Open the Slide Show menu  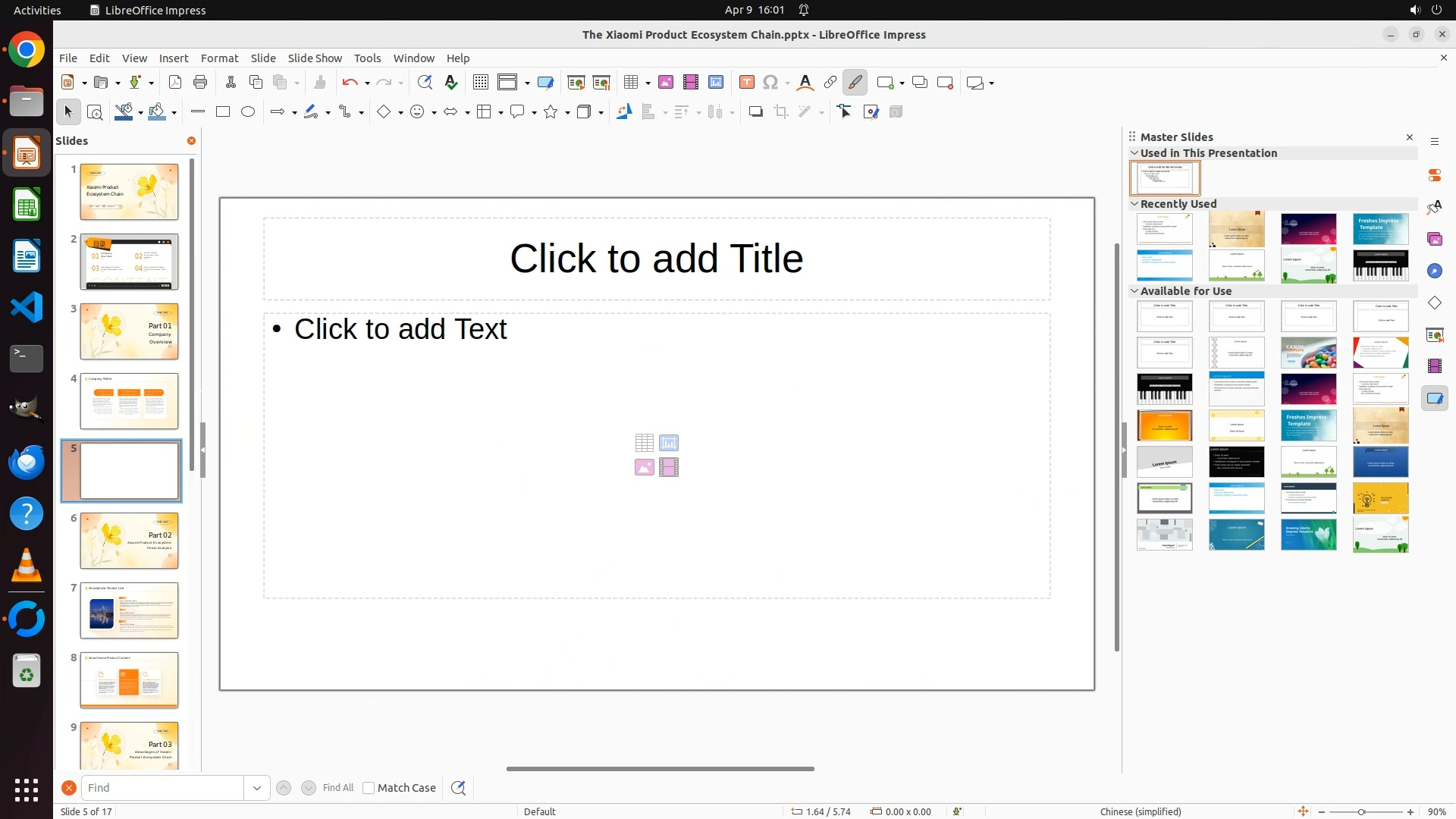click(315, 58)
